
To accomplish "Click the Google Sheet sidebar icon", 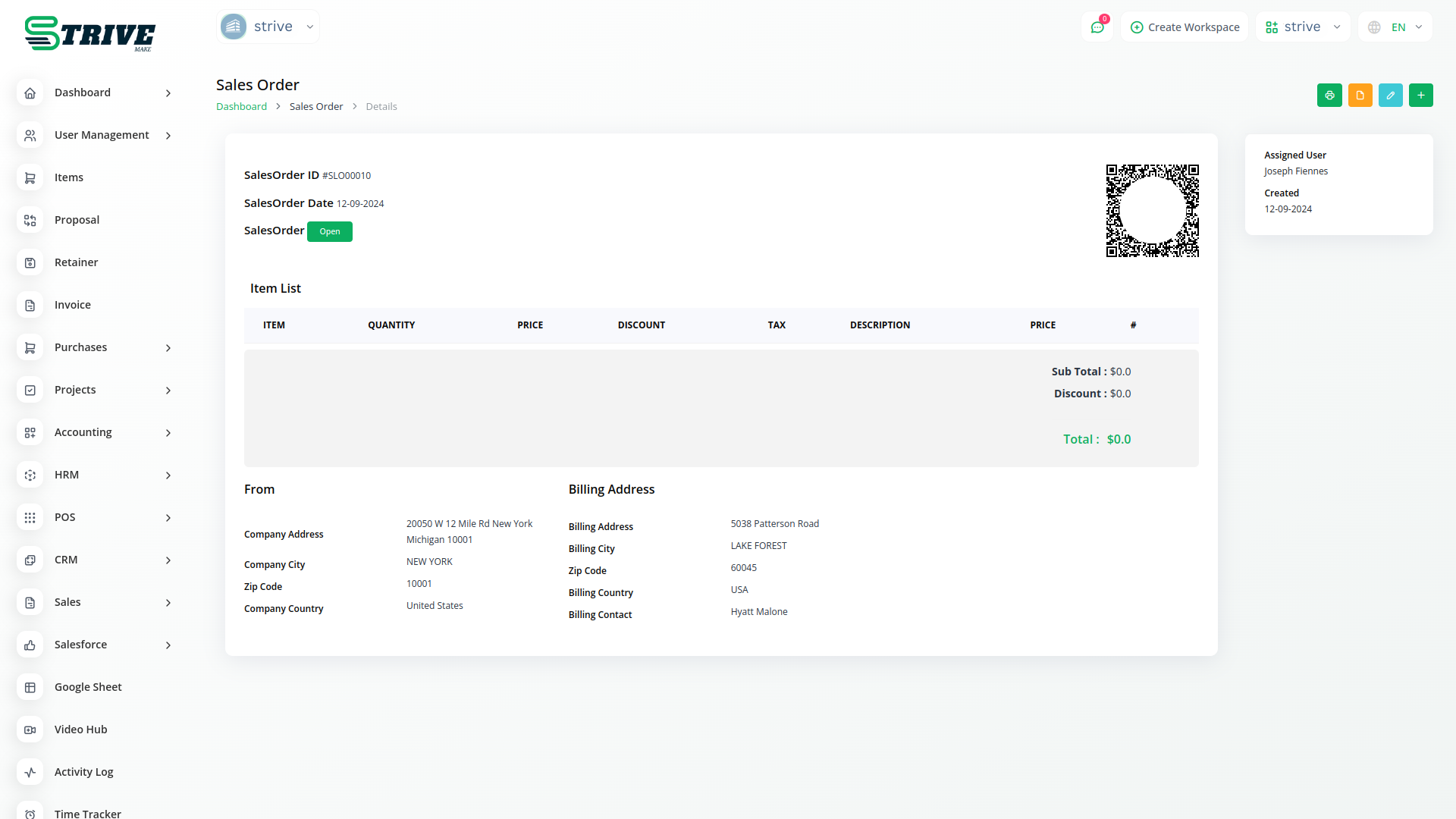I will click(x=30, y=687).
